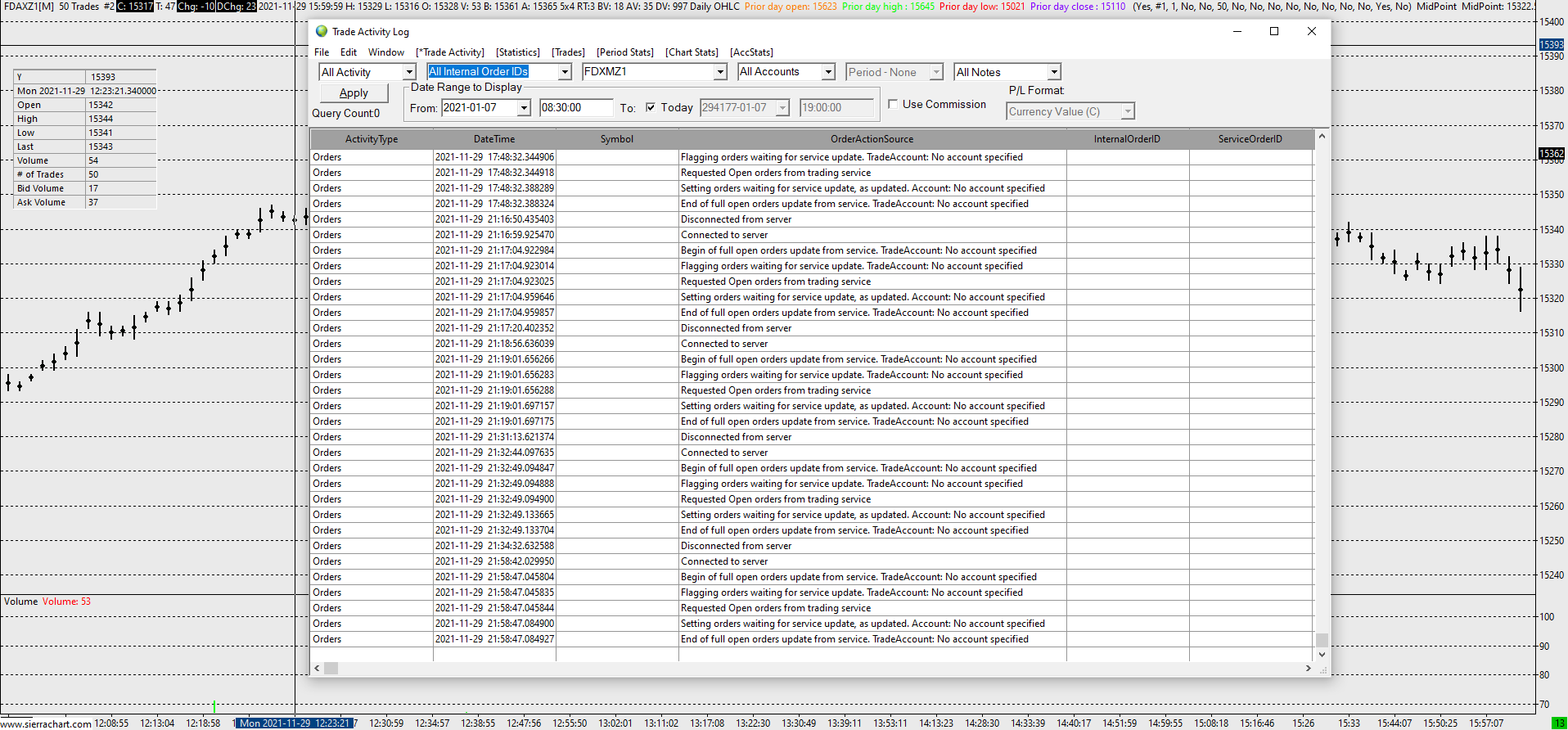Open the From date picker dropdown
Screen dimensions: 1568x730
524,108
